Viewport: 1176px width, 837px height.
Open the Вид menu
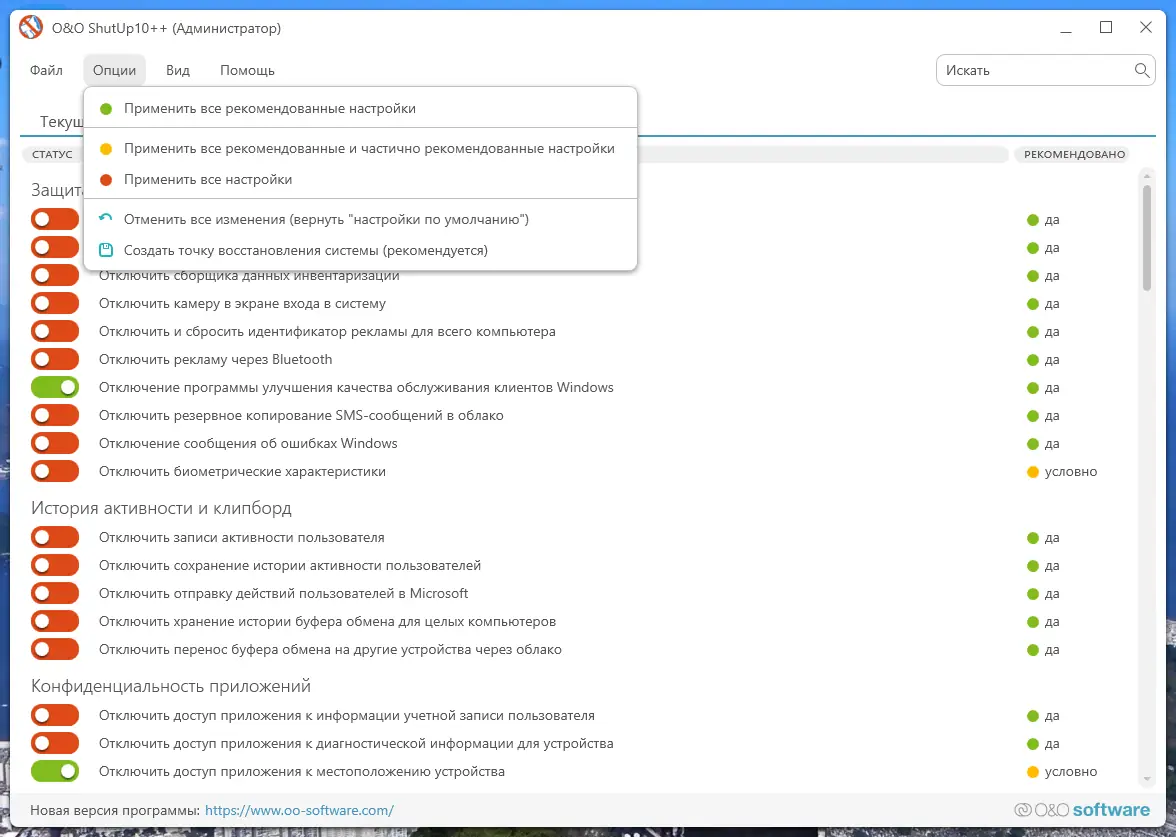coord(178,70)
